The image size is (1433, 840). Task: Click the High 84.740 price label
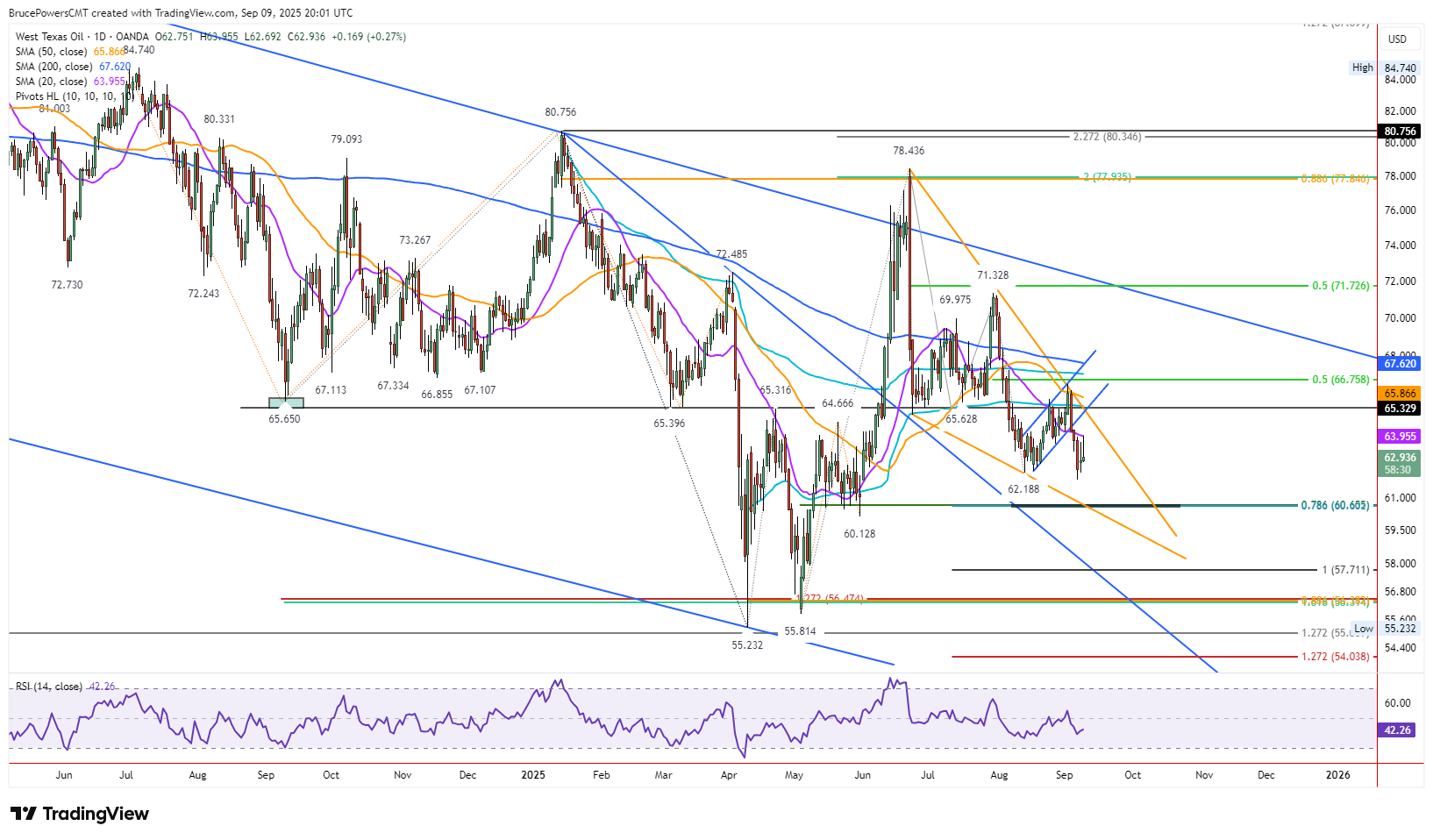1385,68
